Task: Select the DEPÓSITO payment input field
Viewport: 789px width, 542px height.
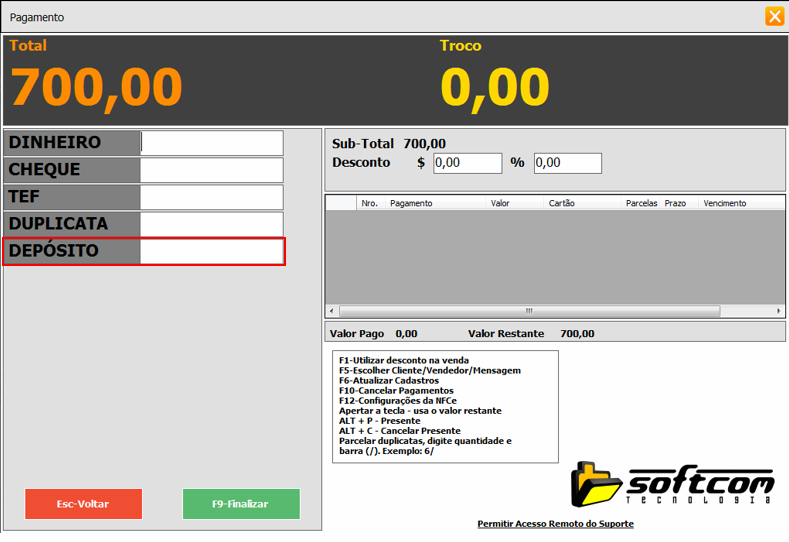Action: point(212,251)
